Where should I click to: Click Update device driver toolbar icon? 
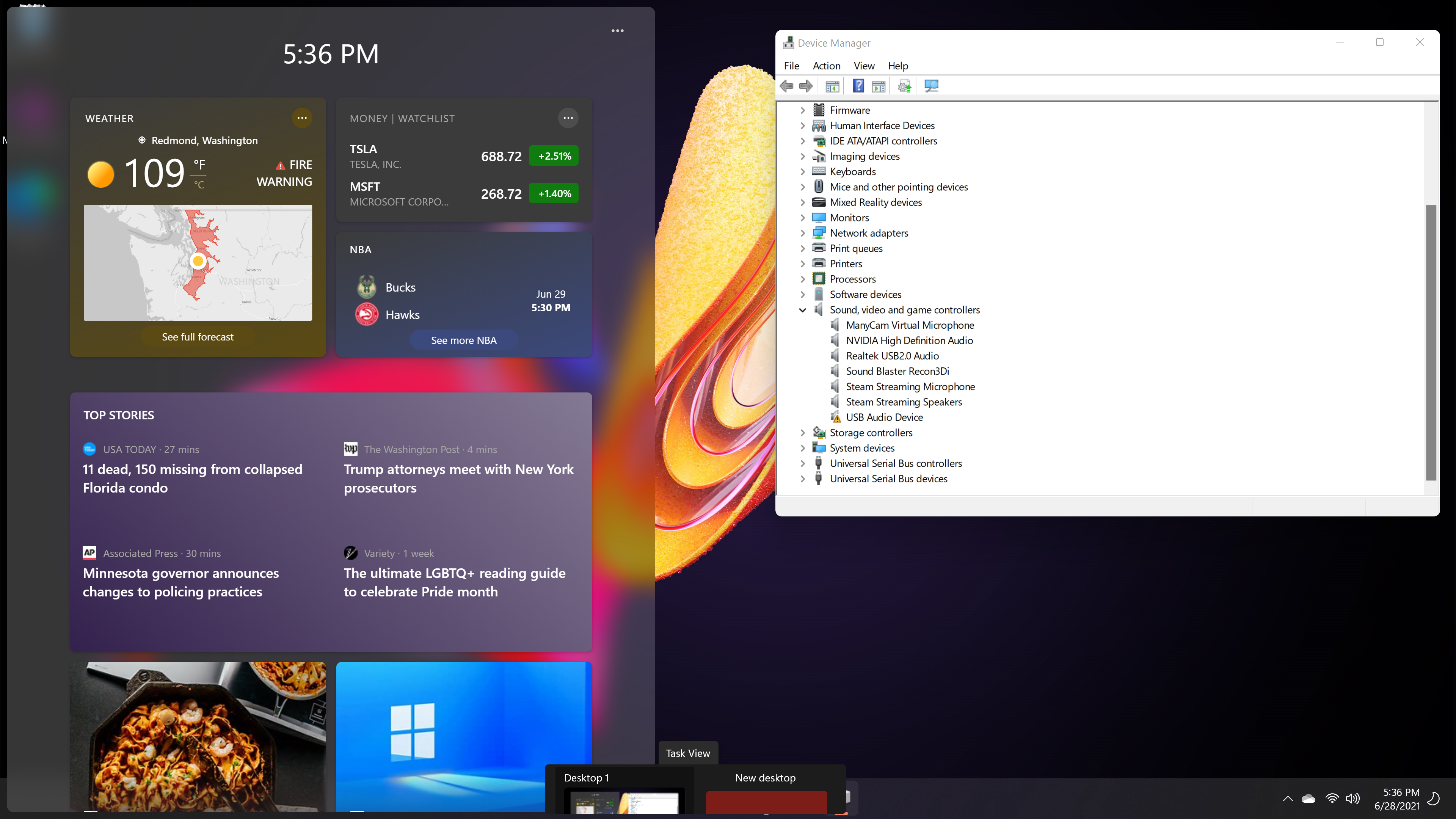pos(904,86)
